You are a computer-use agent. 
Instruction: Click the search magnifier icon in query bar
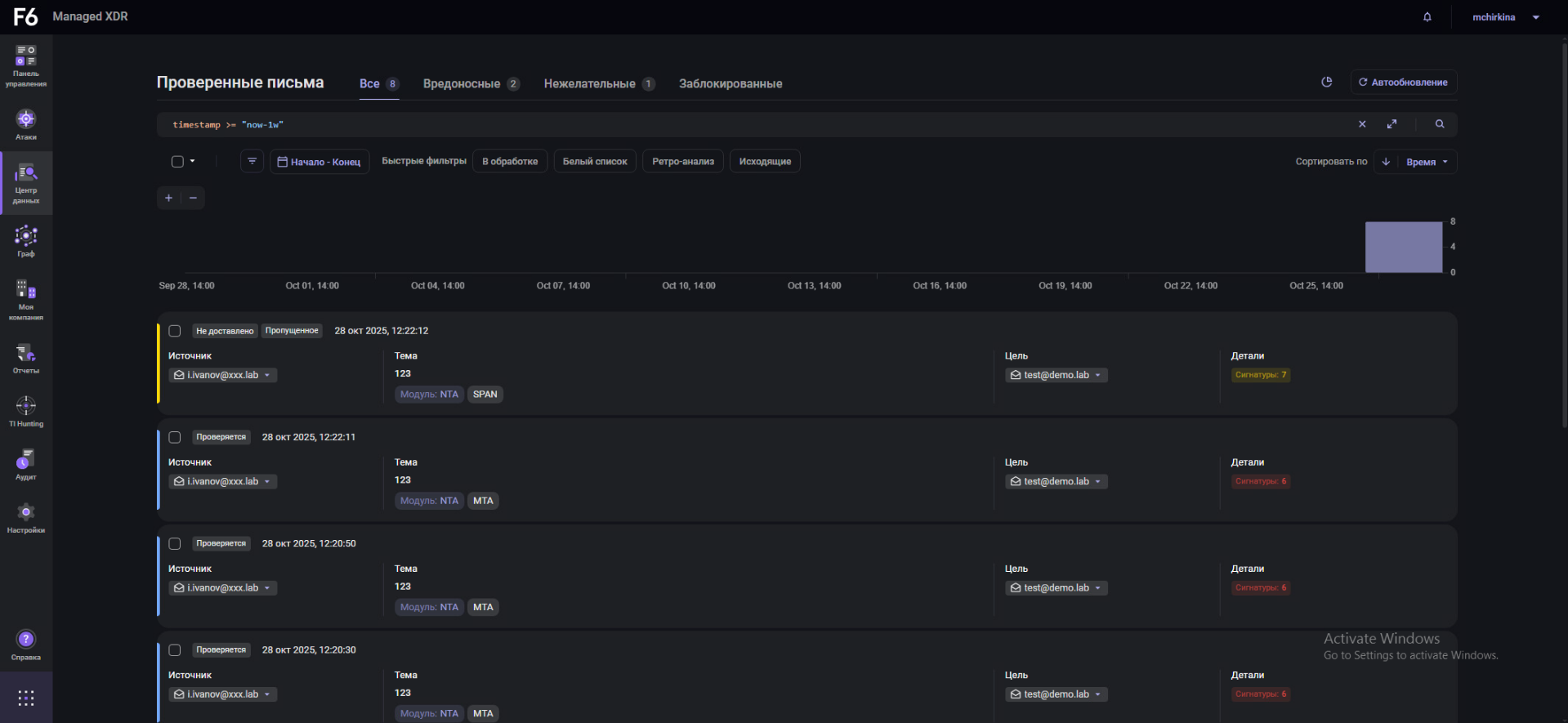(1440, 124)
